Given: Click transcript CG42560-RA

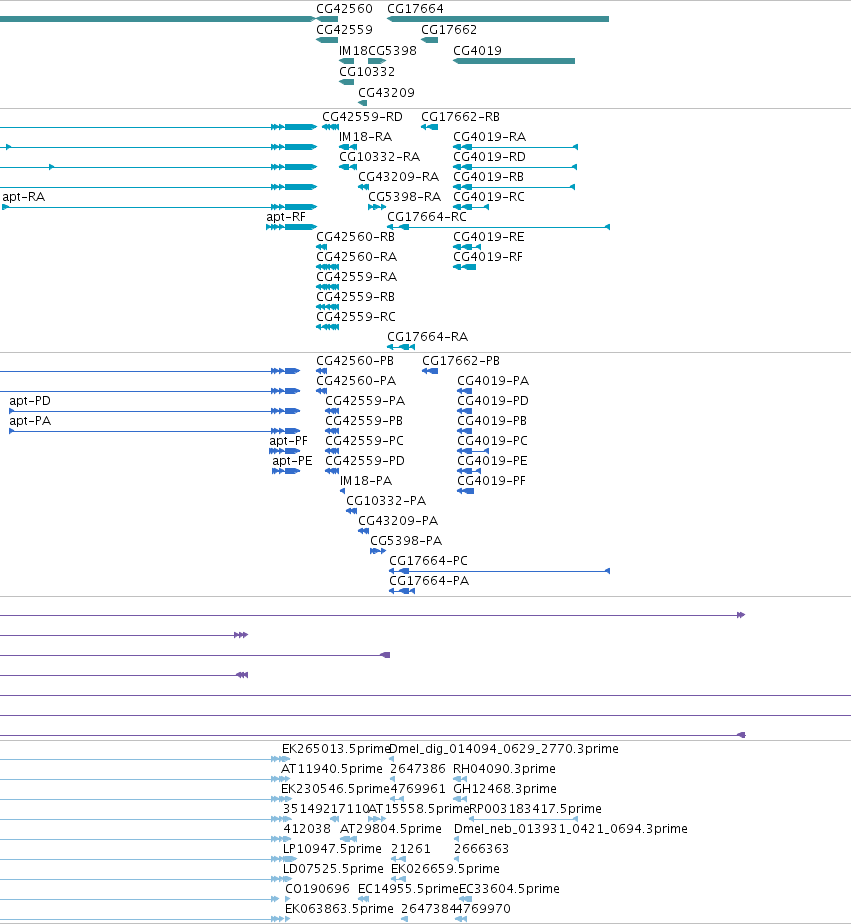Looking at the screenshot, I should coord(357,257).
